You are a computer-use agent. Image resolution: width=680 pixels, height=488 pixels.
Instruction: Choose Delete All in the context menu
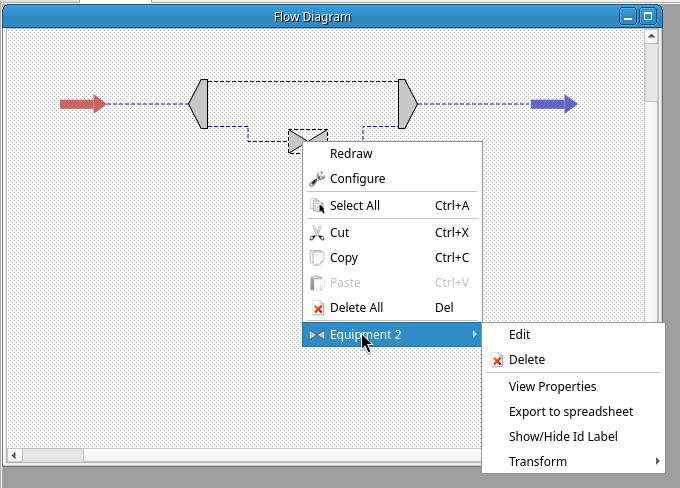[392, 308]
